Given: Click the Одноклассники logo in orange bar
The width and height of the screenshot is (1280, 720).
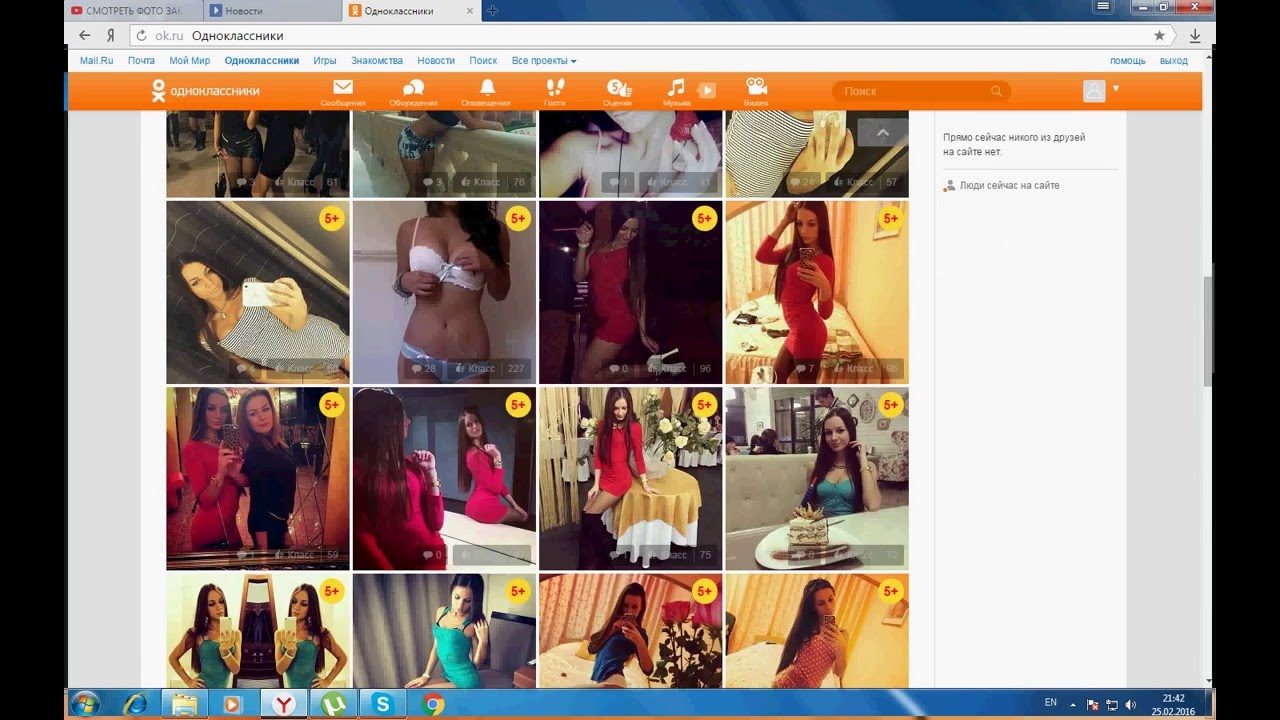Looking at the screenshot, I should (205, 91).
